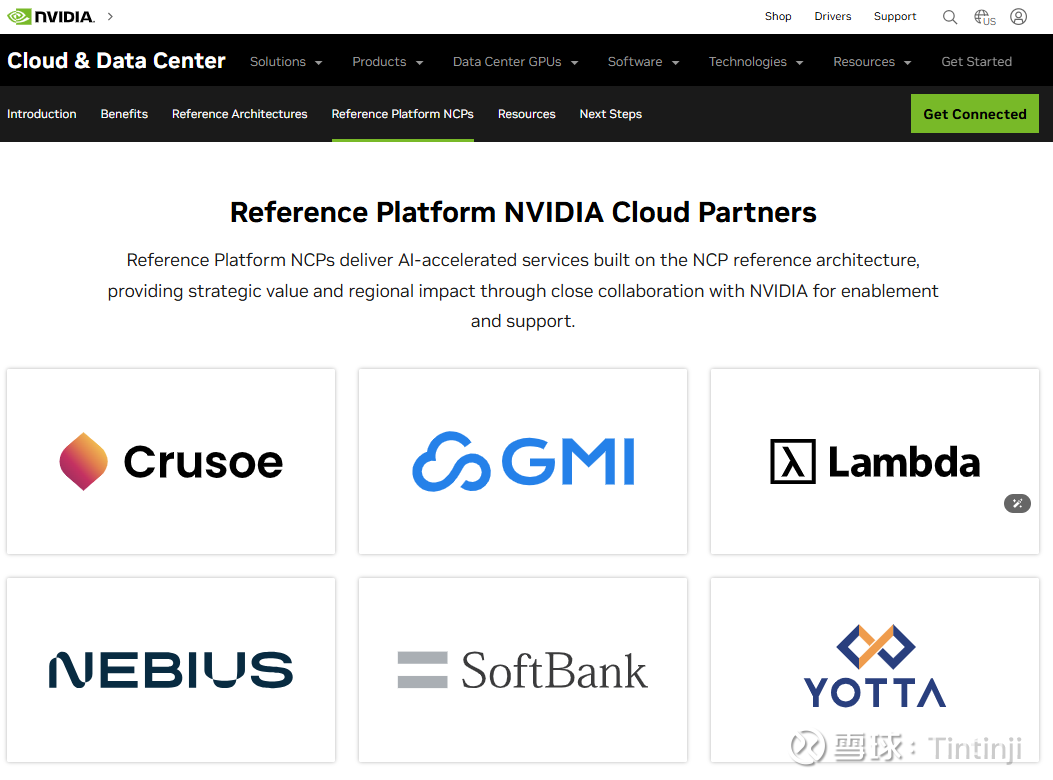Open Get Started in the navigation bar
1053x780 pixels.
pos(976,62)
